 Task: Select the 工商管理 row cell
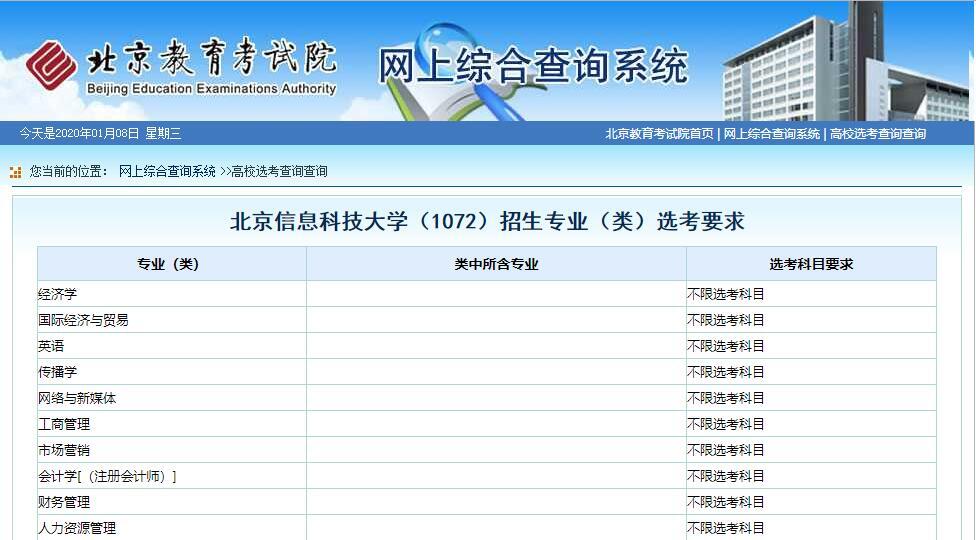172,424
